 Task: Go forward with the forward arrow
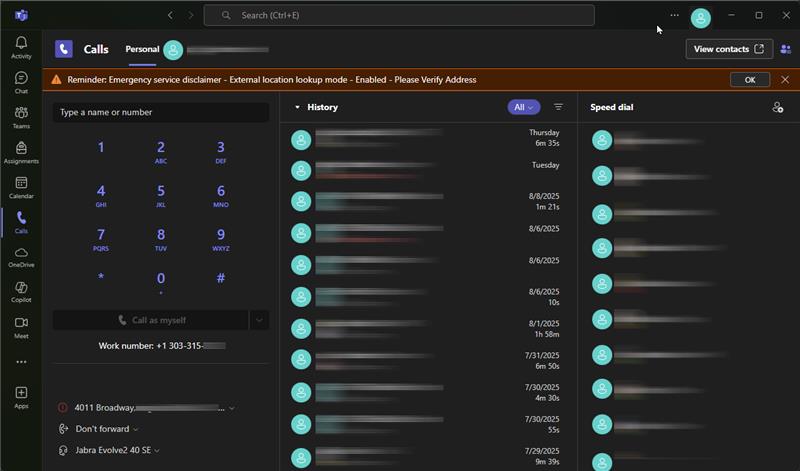(x=191, y=15)
